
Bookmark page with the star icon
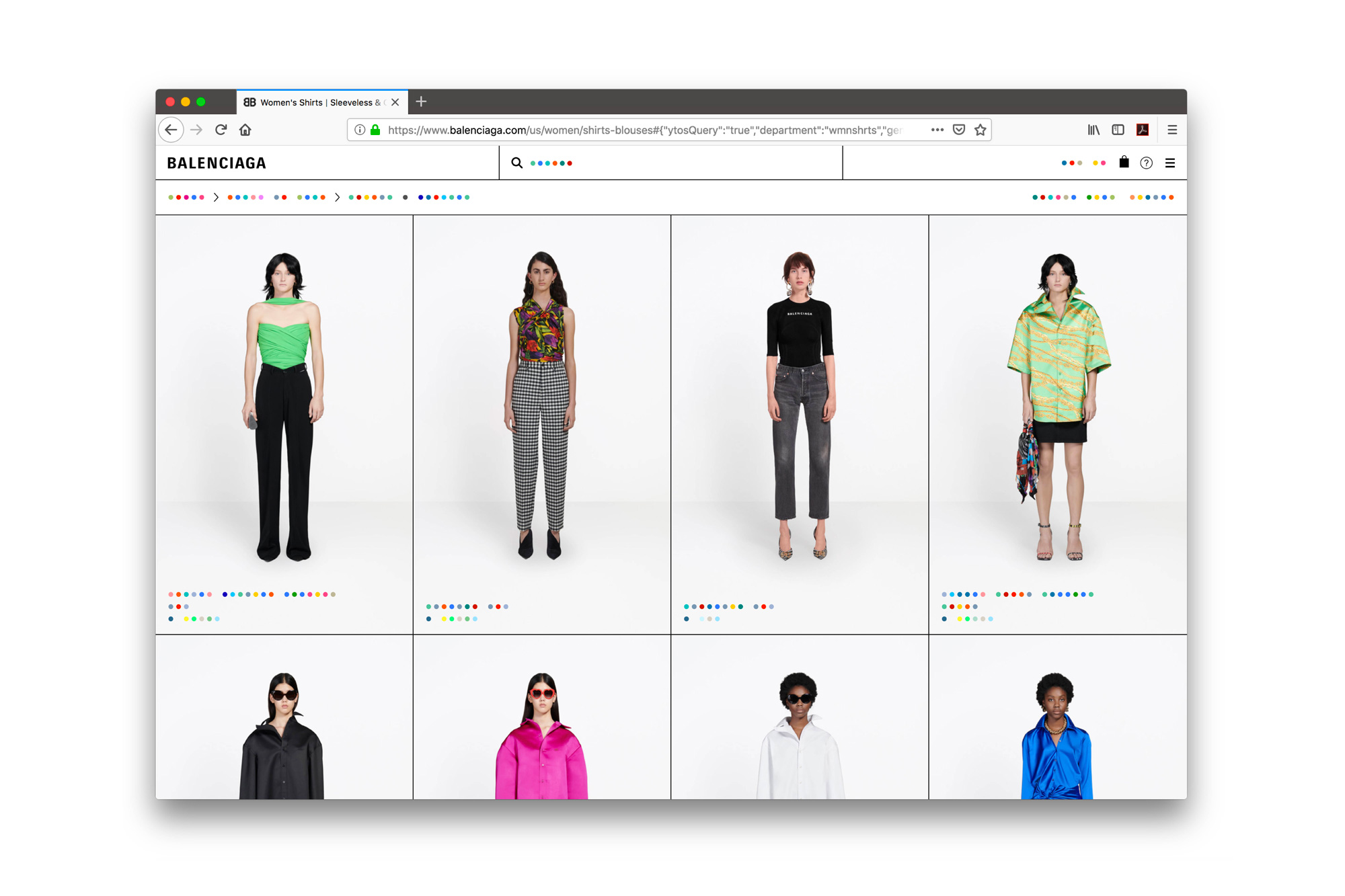click(981, 130)
